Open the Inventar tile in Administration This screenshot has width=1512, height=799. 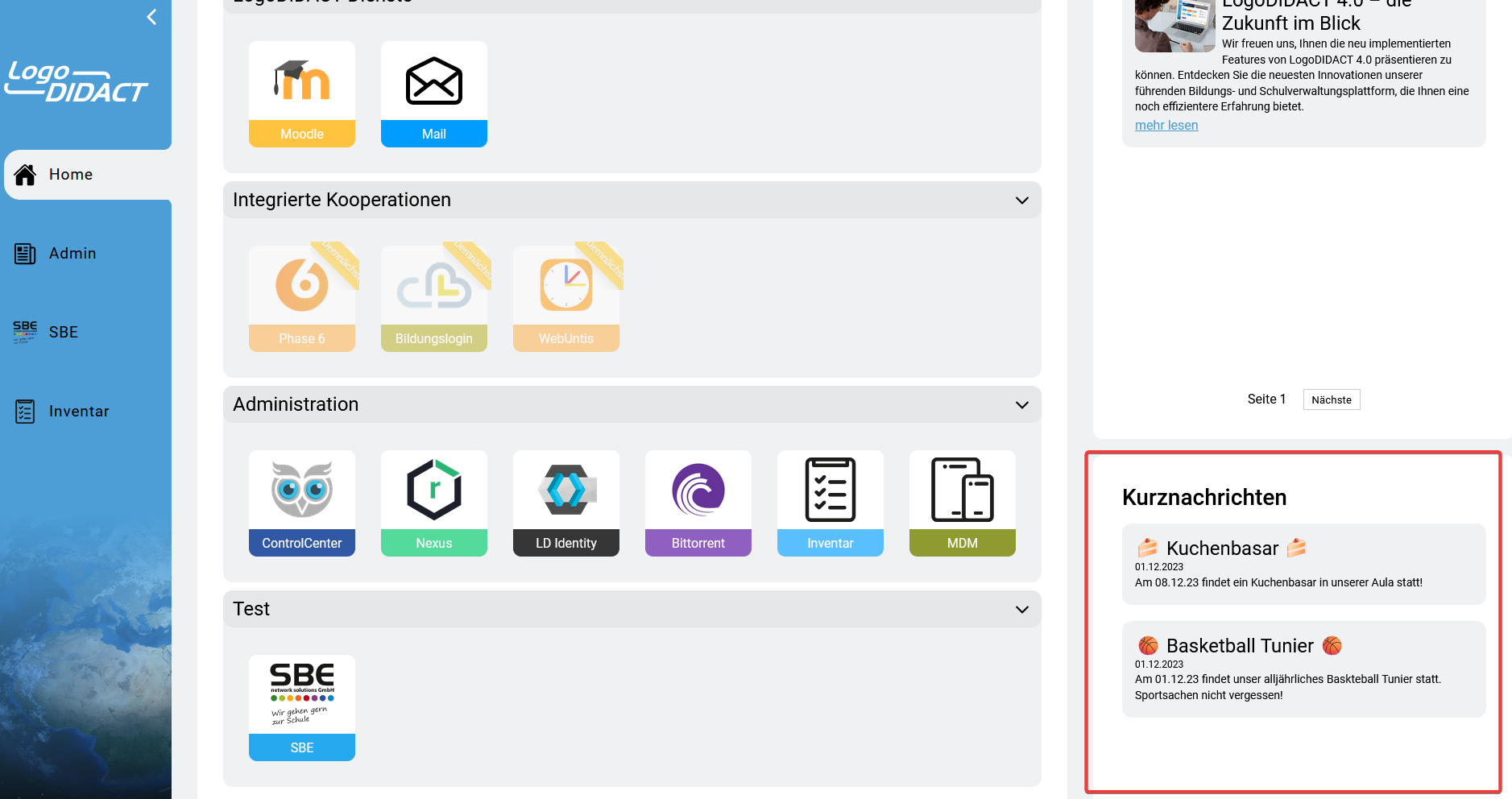coord(831,503)
